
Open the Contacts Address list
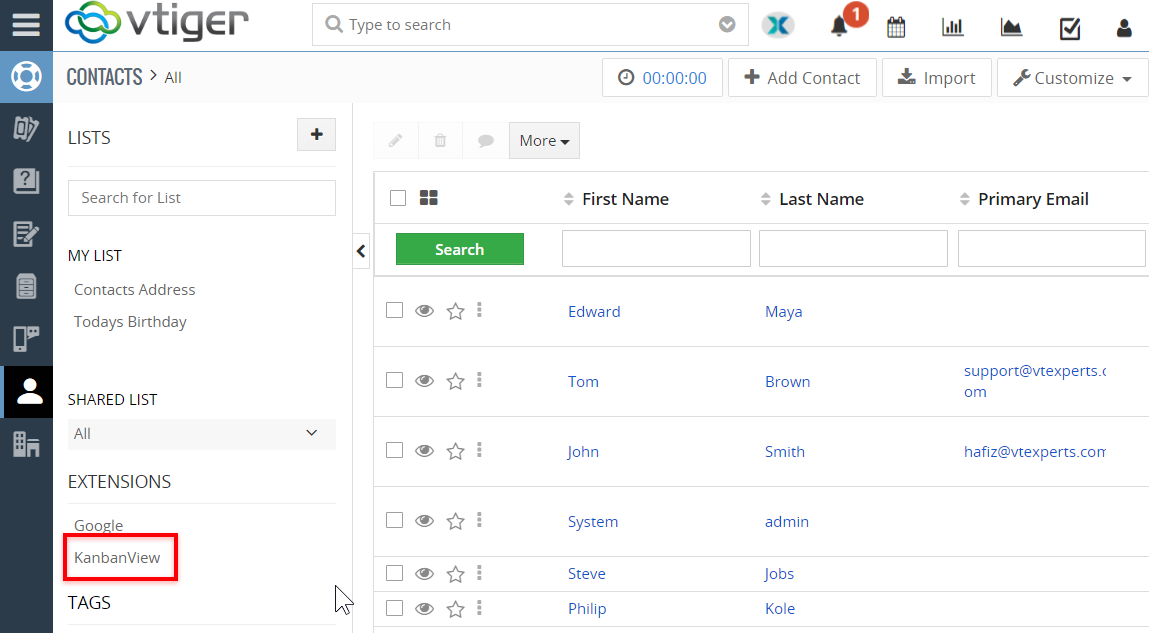click(135, 289)
